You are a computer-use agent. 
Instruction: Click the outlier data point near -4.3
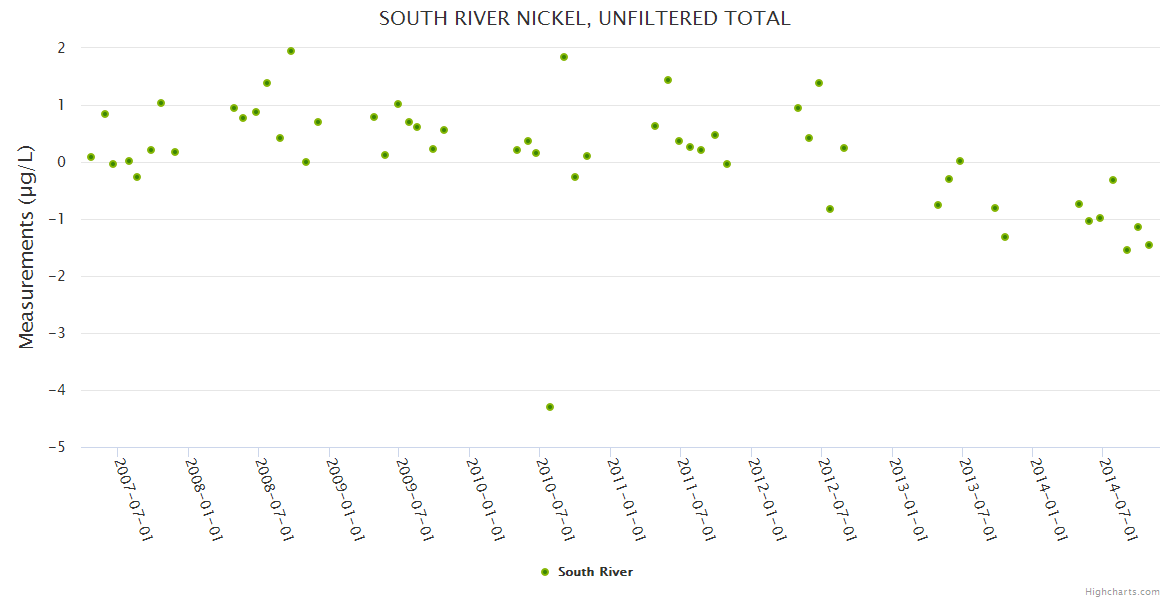550,407
